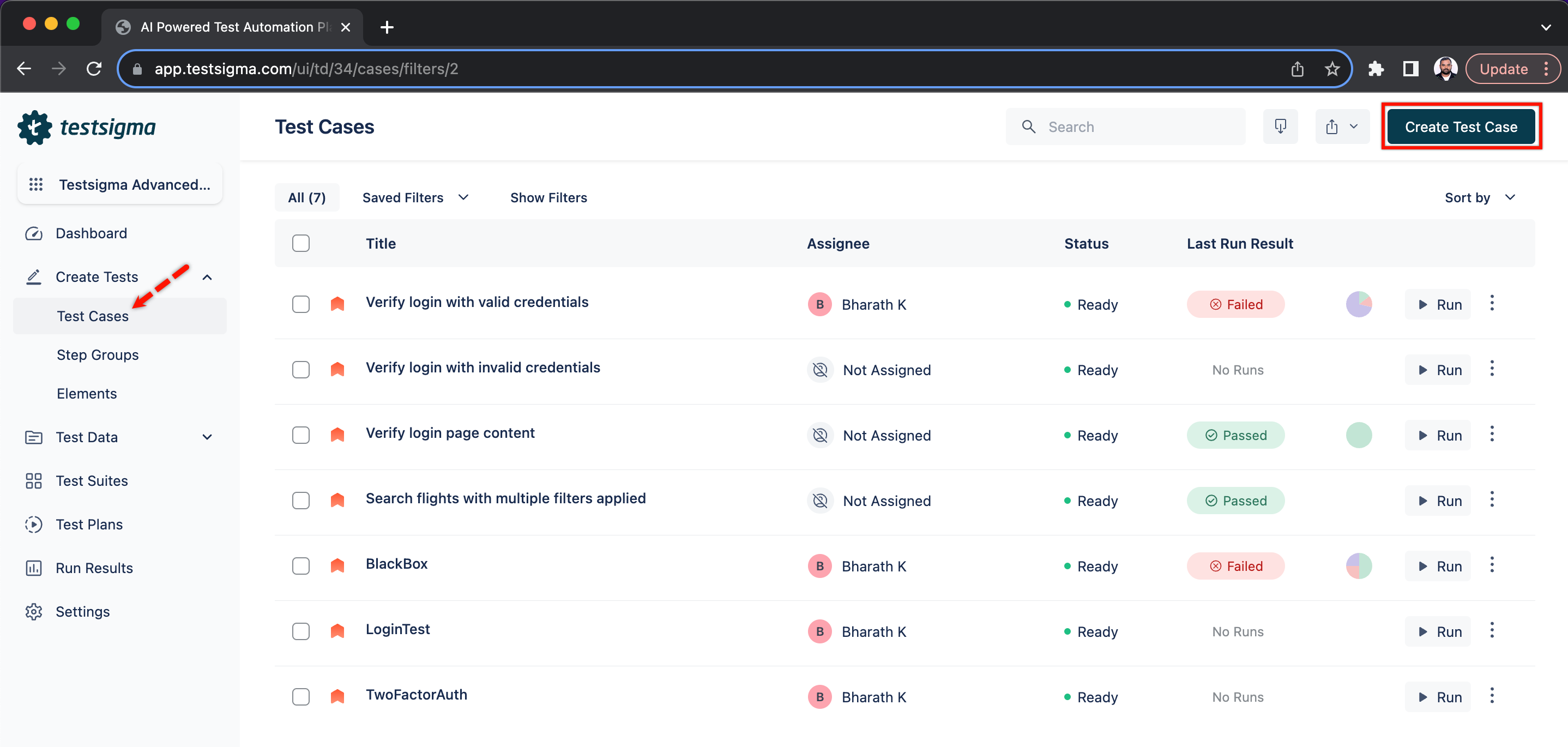Click the Create Test Case button
This screenshot has height=747, width=1568.
click(x=1461, y=126)
